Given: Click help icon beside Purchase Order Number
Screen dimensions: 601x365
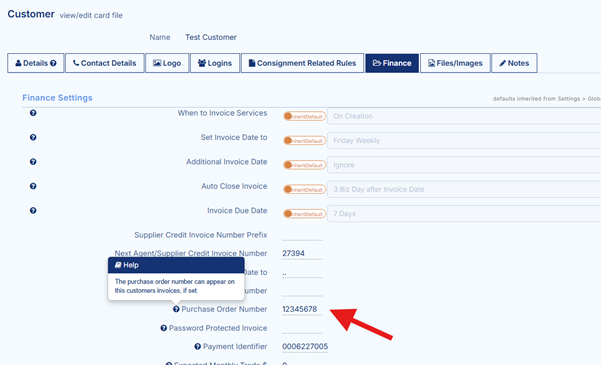Looking at the screenshot, I should 176,309.
